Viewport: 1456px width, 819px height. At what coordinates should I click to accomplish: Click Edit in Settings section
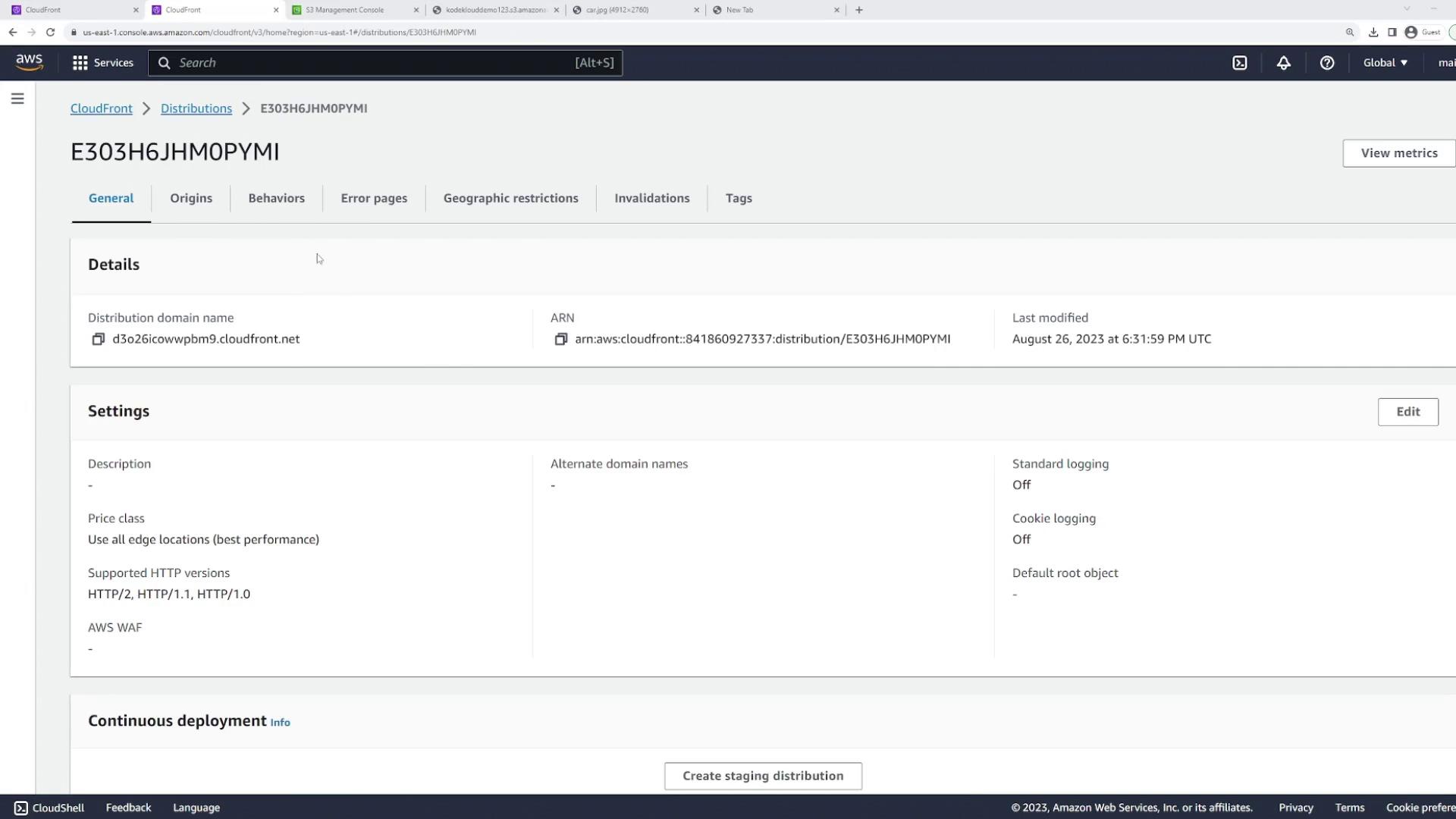(1407, 412)
